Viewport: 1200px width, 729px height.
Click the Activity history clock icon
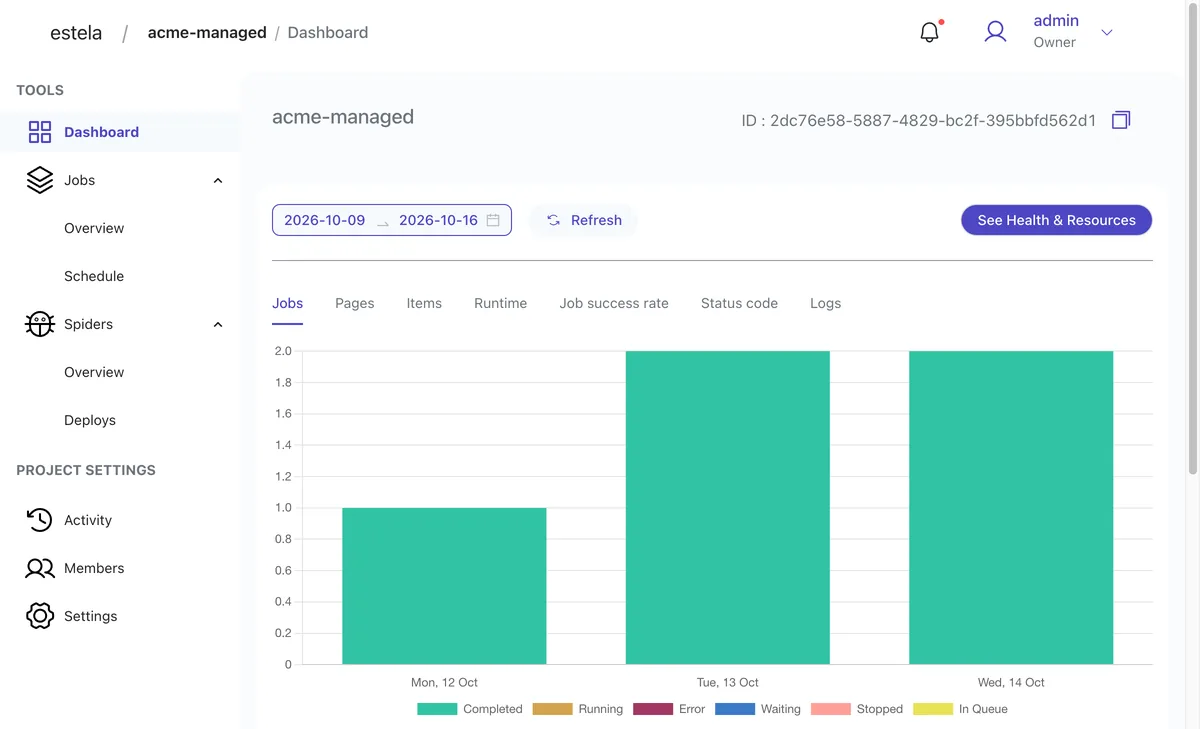click(40, 520)
